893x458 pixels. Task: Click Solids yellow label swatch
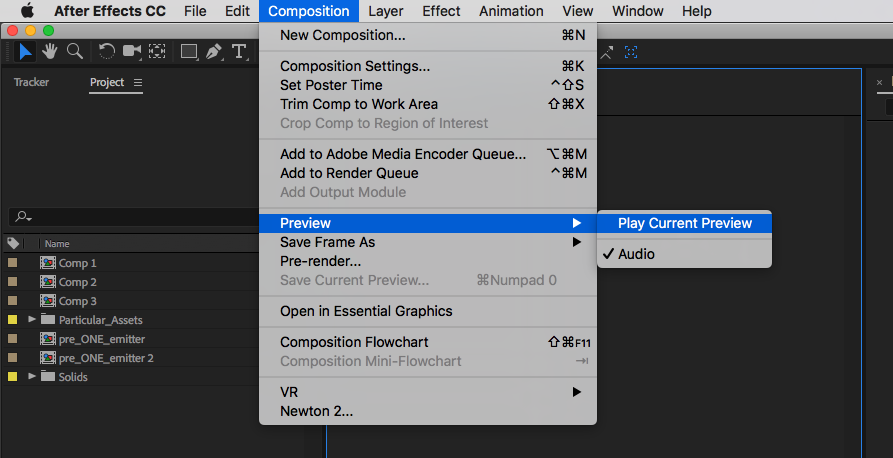[x=12, y=377]
